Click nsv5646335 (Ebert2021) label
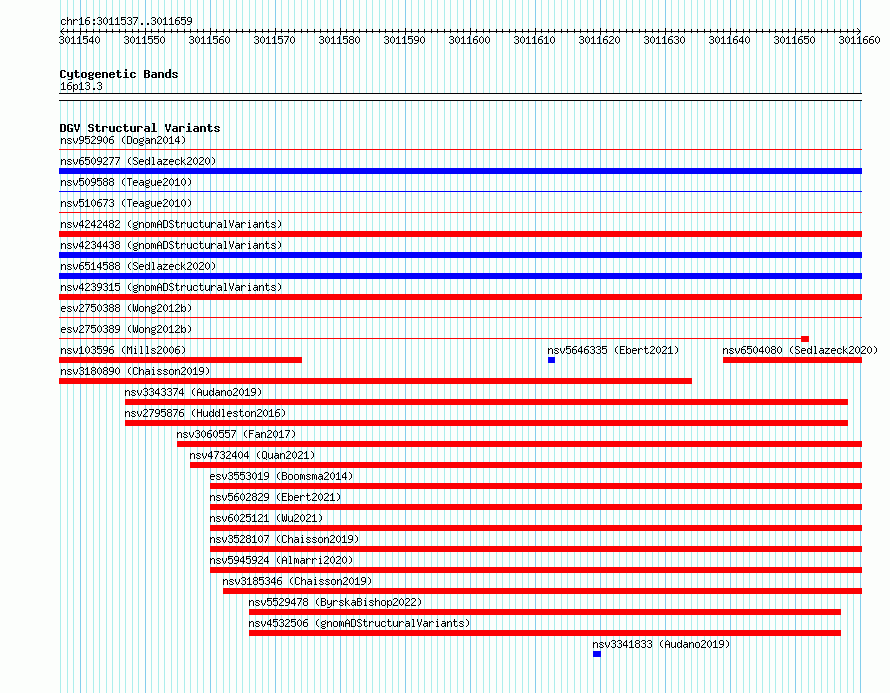The height and width of the screenshot is (693, 890). pos(613,350)
